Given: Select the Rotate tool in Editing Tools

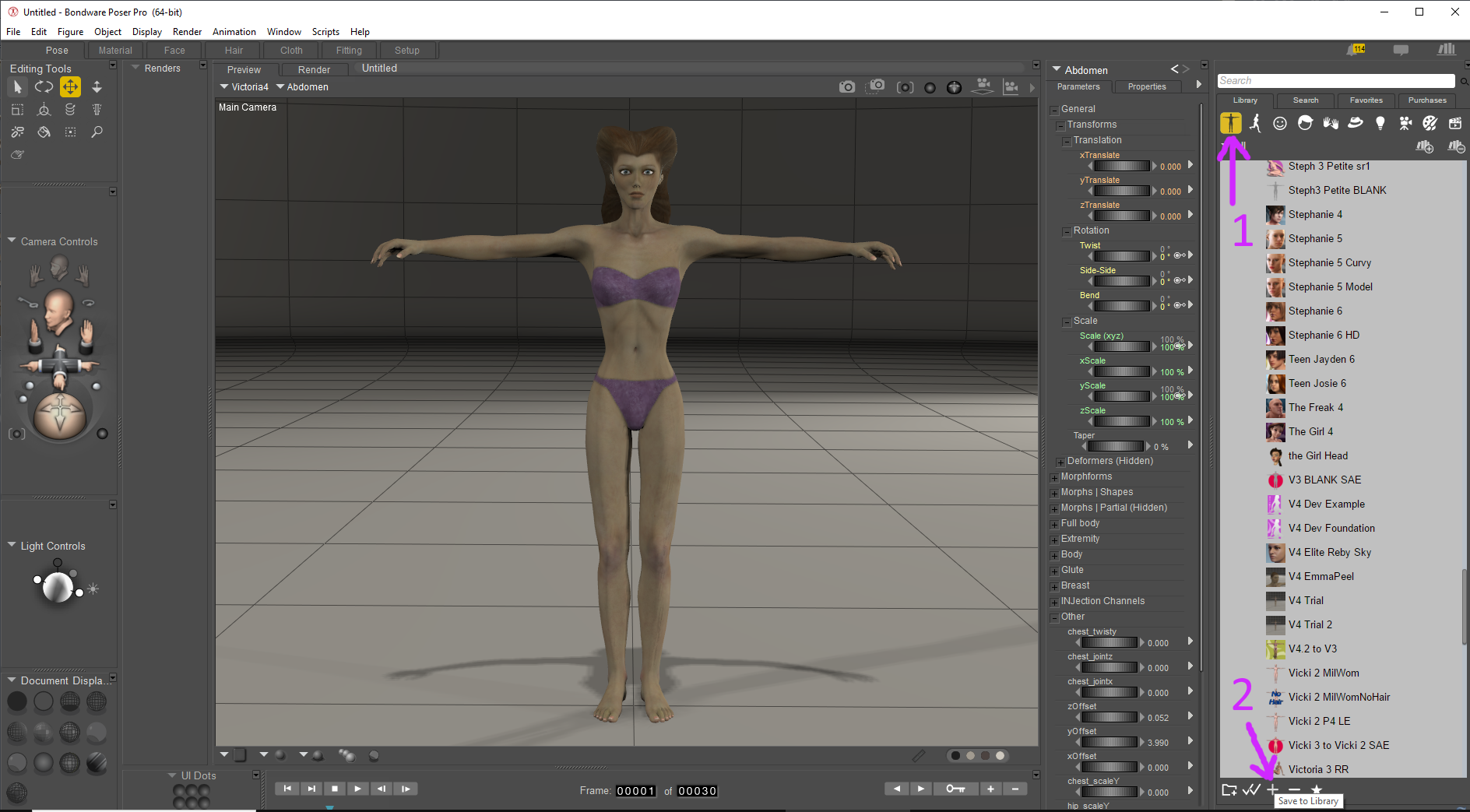Looking at the screenshot, I should tap(44, 87).
